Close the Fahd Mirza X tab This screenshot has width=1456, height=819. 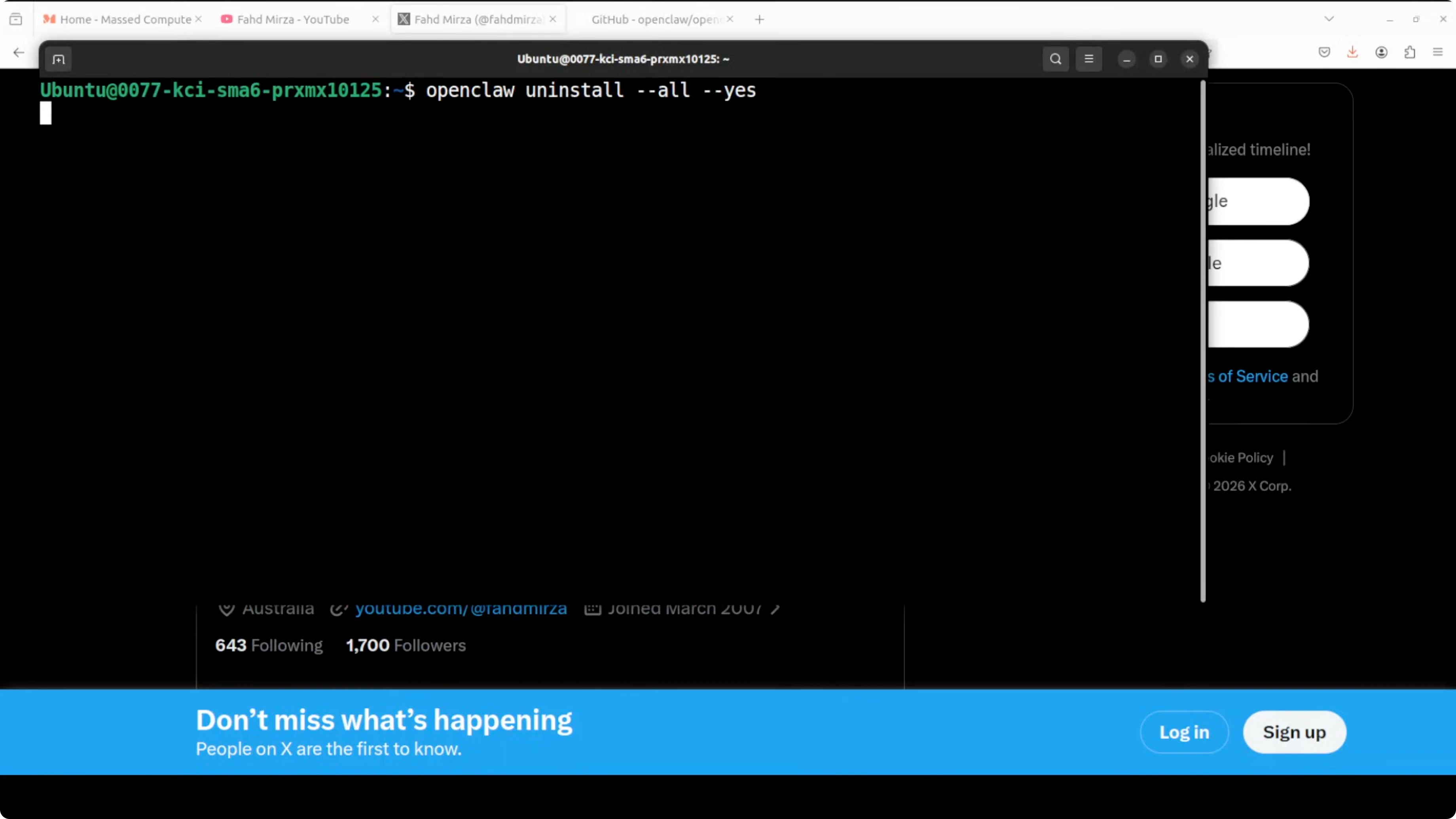[x=553, y=19]
